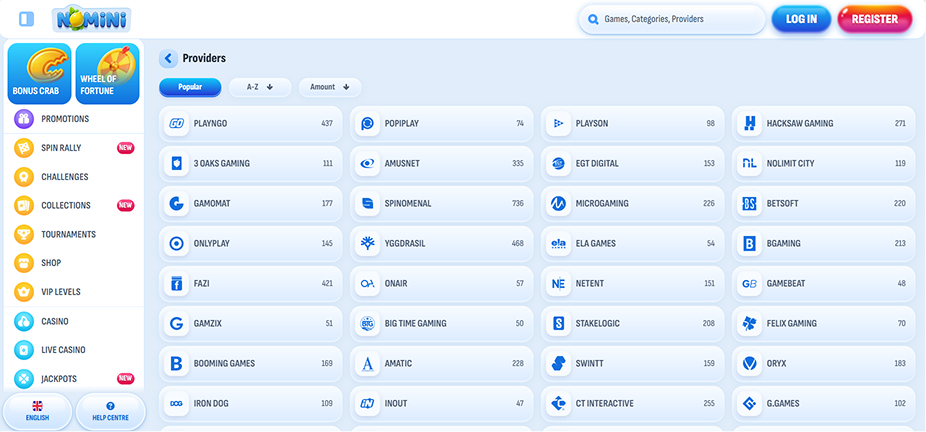This screenshot has width=926, height=432.
Task: Open the Microgaming provider icon
Action: pyautogui.click(x=559, y=204)
